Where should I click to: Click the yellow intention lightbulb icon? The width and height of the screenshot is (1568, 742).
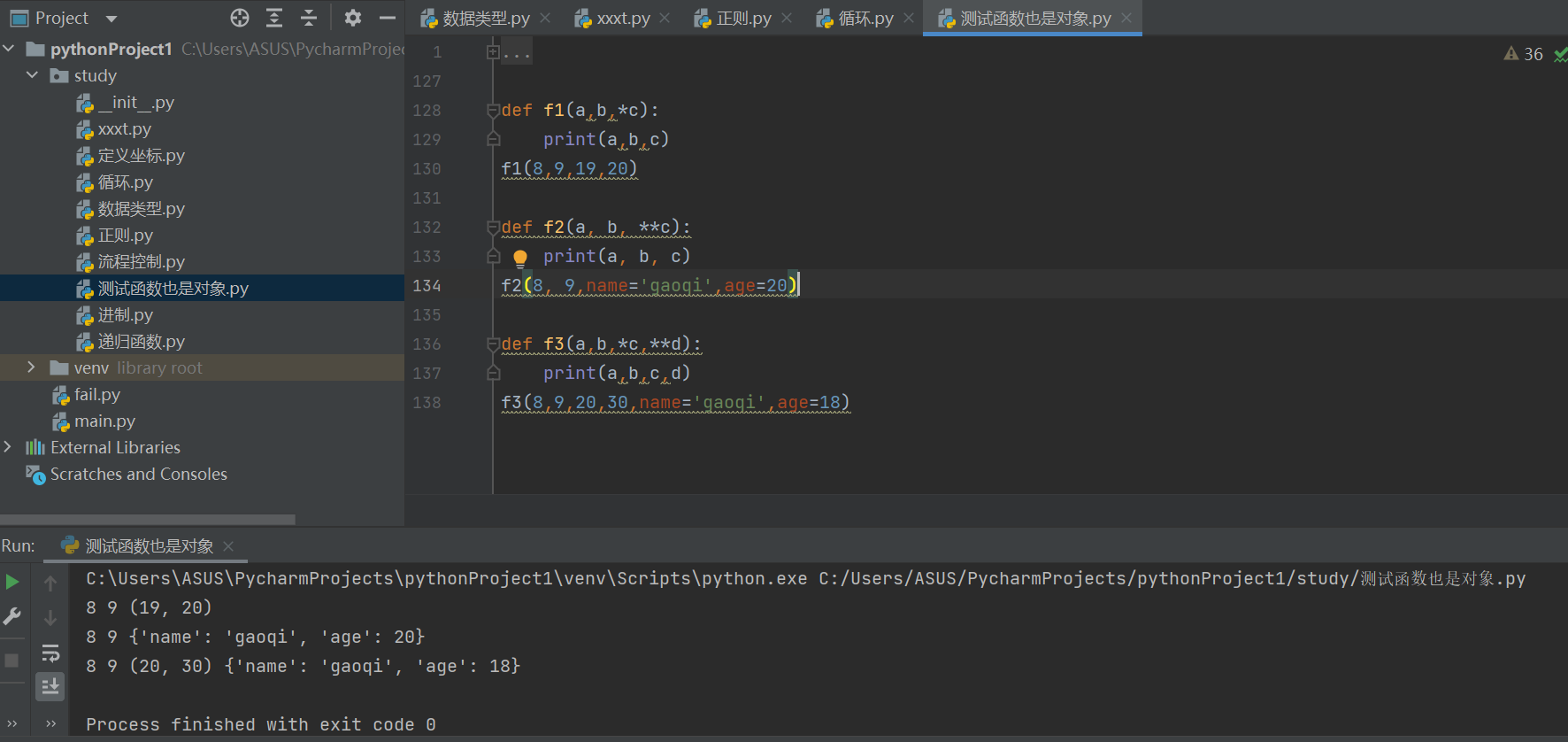(520, 258)
